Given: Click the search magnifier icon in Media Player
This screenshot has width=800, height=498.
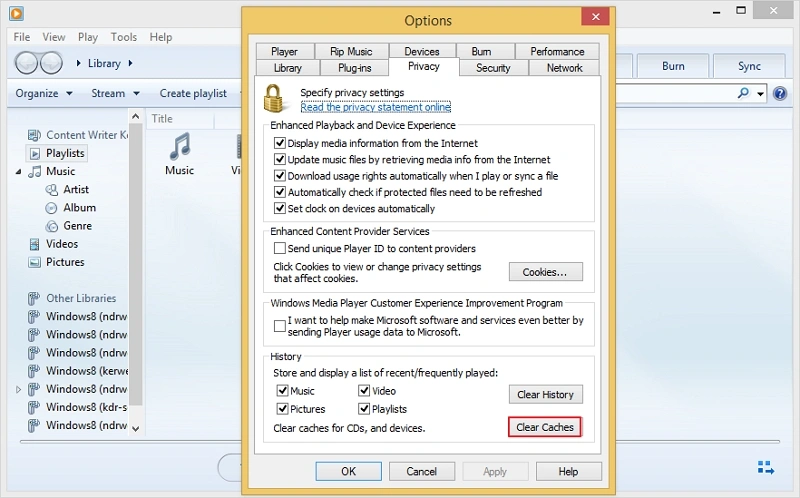Looking at the screenshot, I should [x=743, y=93].
